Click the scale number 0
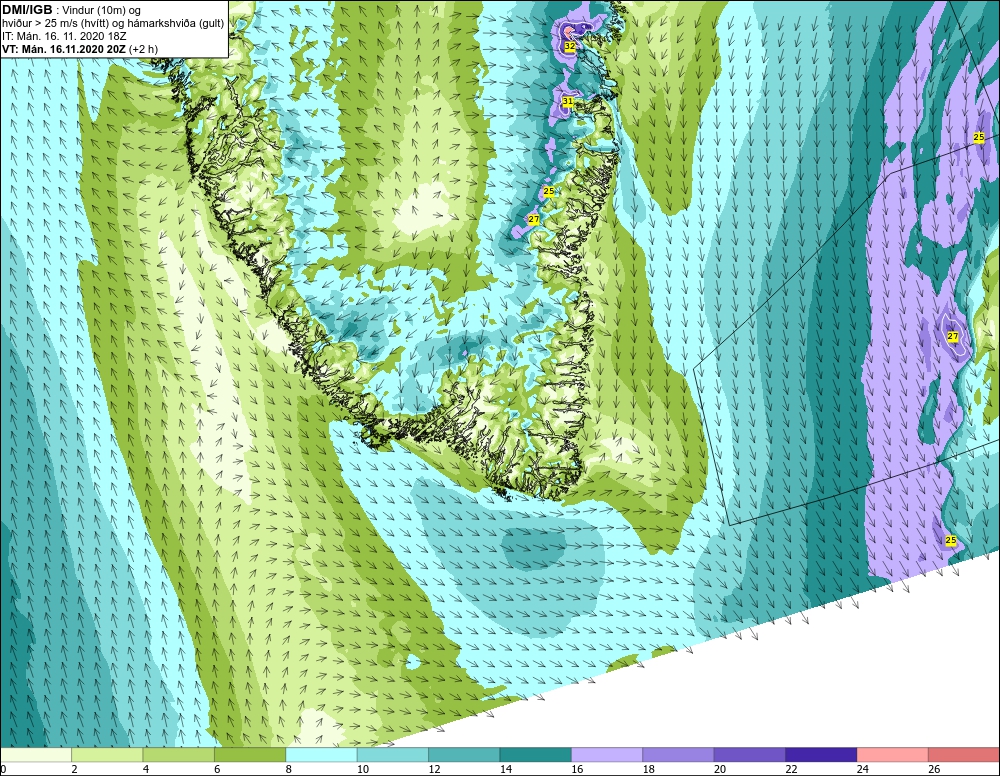 (x=3, y=769)
